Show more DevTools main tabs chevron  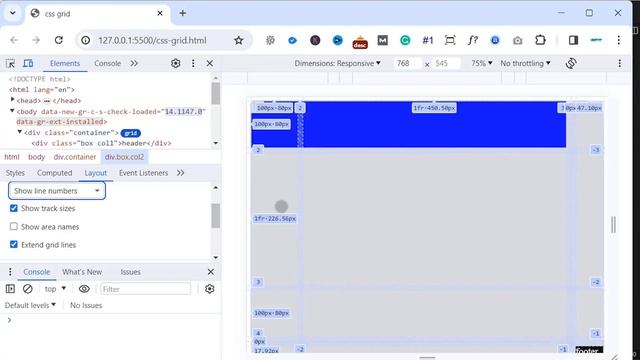134,63
